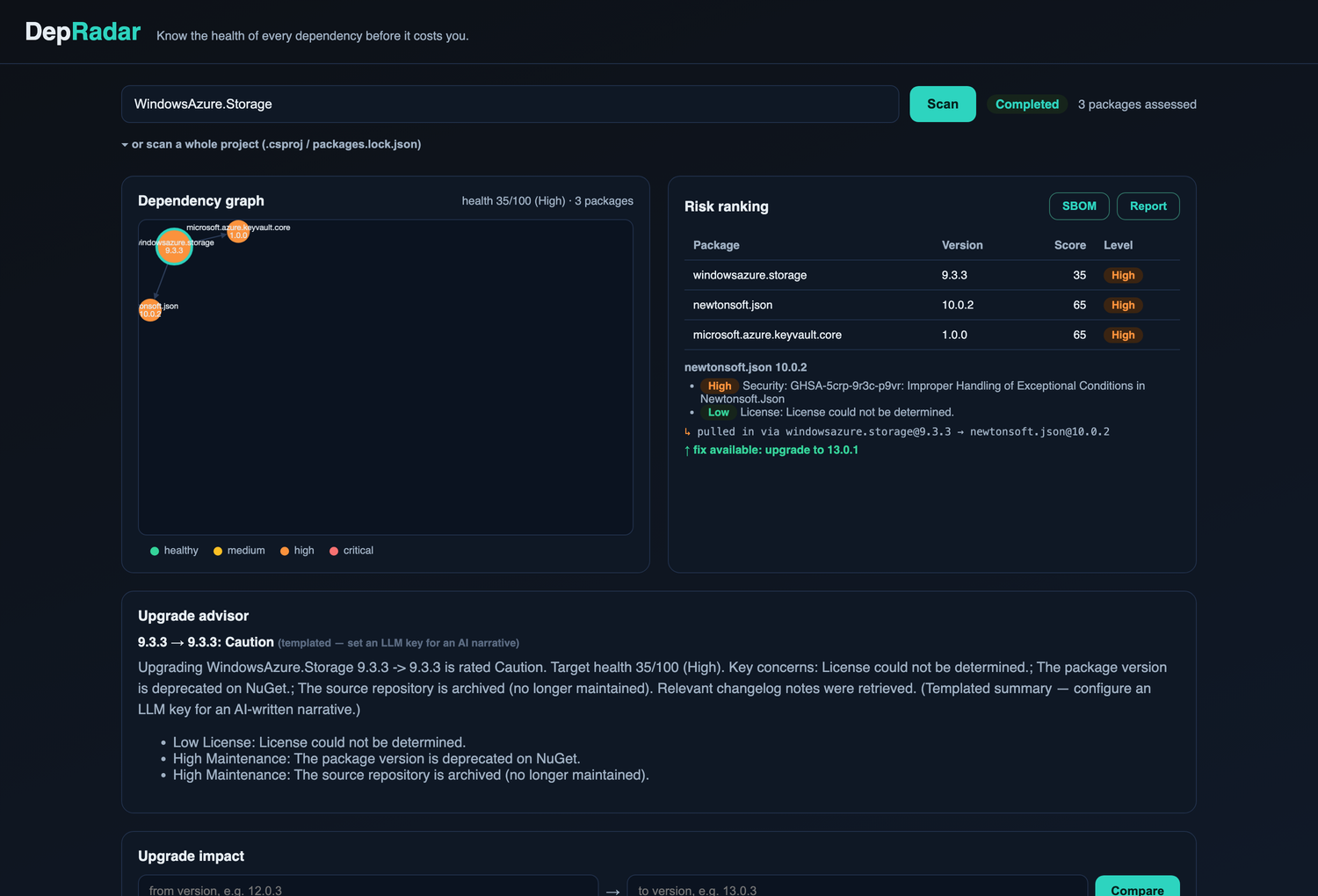Click the source repository archived bullet
Viewport: 1318px width, 896px height.
click(411, 775)
